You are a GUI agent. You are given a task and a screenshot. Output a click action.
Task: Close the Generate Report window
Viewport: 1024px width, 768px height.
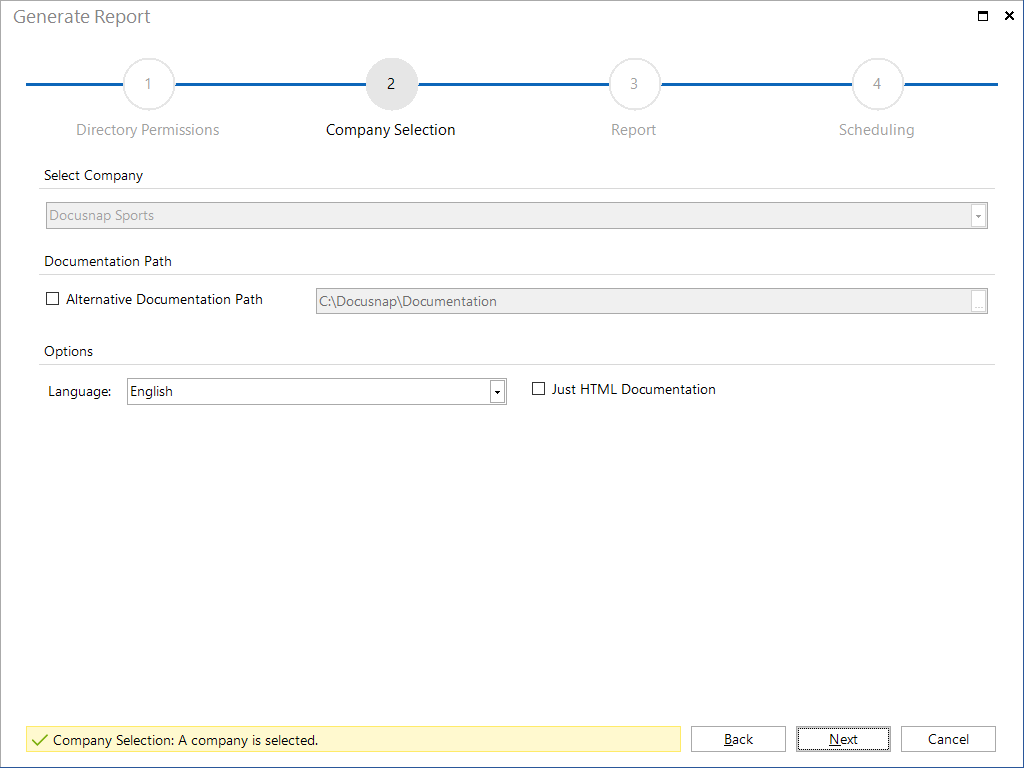coord(1009,16)
